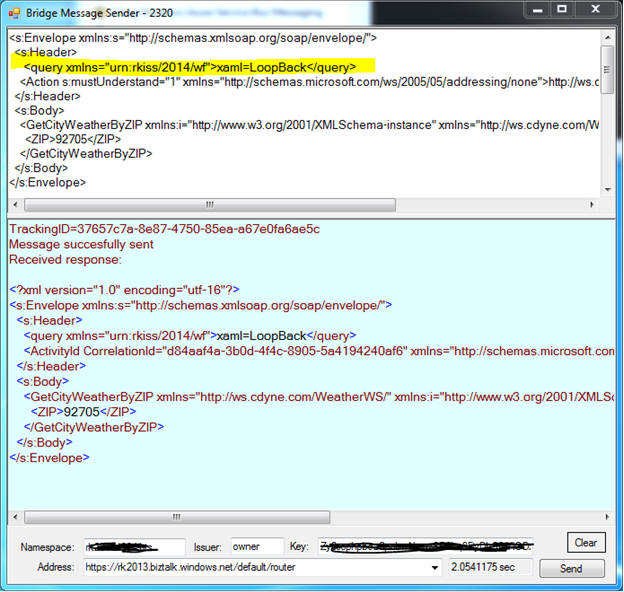Click the Bridge Message Sender app icon
This screenshot has height=592, width=624.
tap(14, 13)
